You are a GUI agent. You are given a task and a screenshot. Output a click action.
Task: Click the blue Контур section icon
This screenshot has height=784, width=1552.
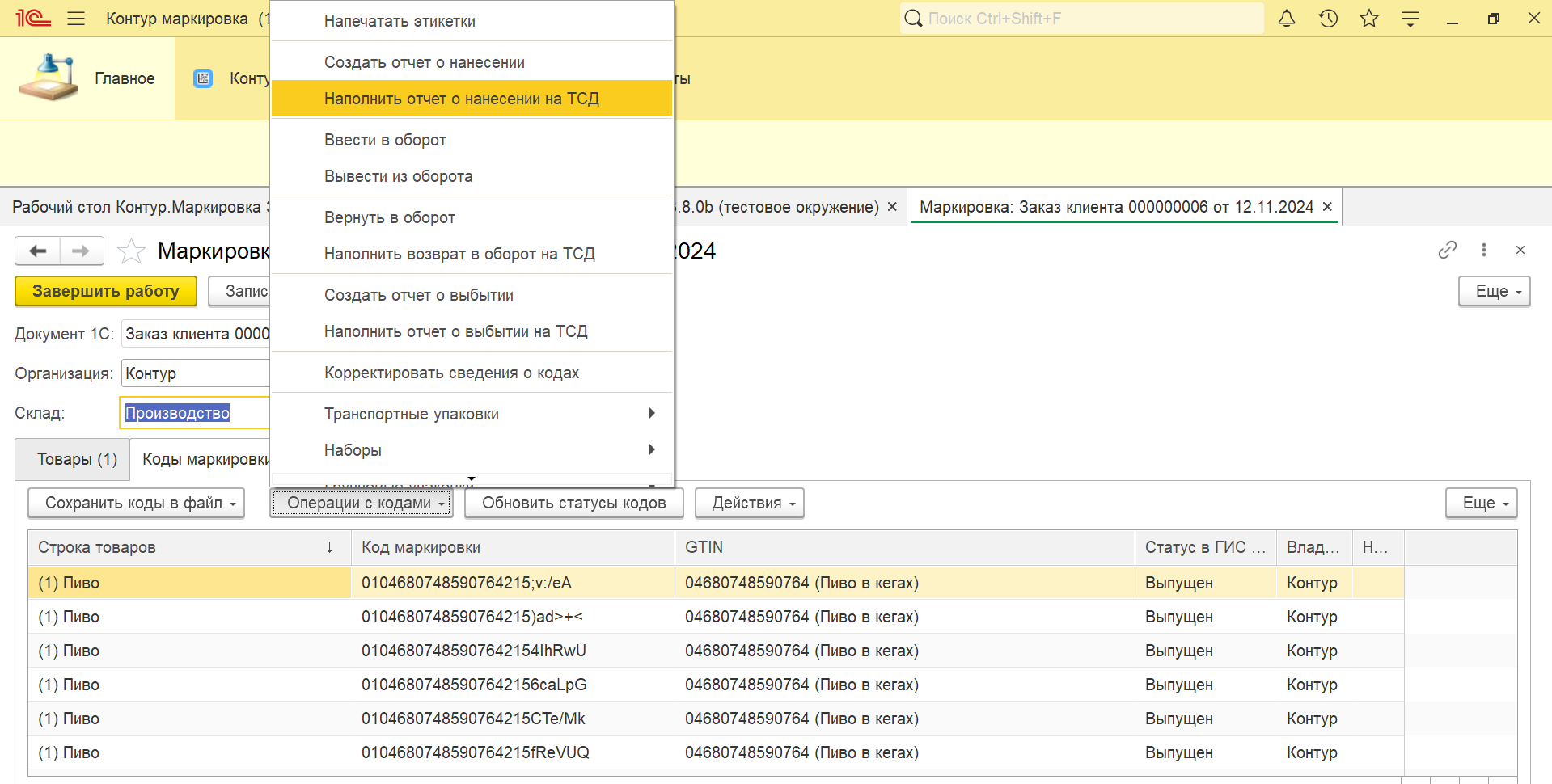[x=203, y=78]
